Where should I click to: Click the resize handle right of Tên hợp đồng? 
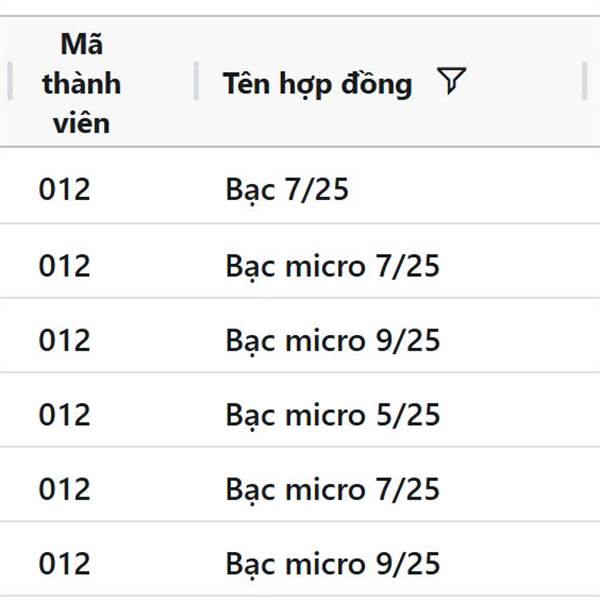(x=584, y=81)
